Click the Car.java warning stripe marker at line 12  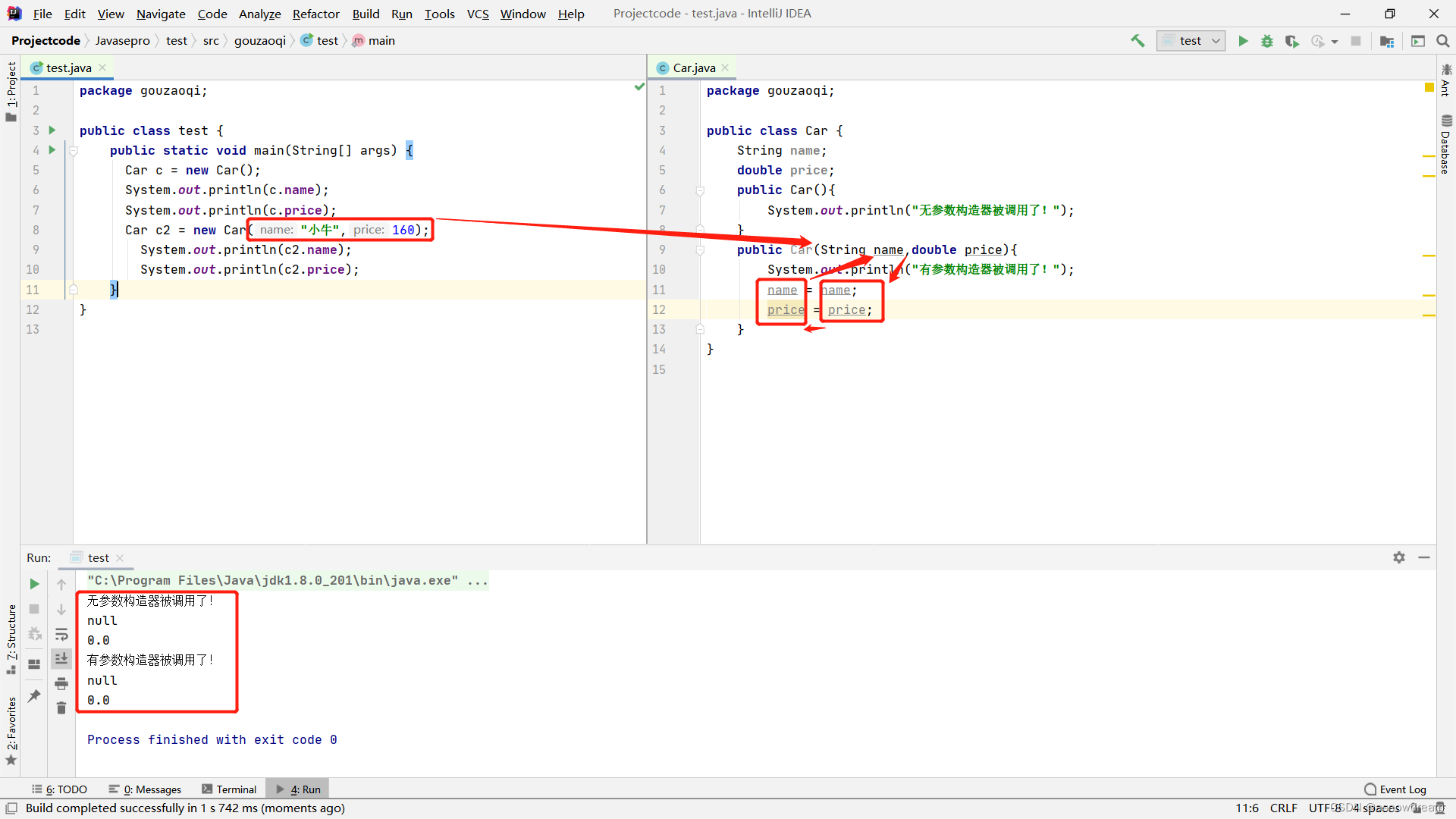1429,315
